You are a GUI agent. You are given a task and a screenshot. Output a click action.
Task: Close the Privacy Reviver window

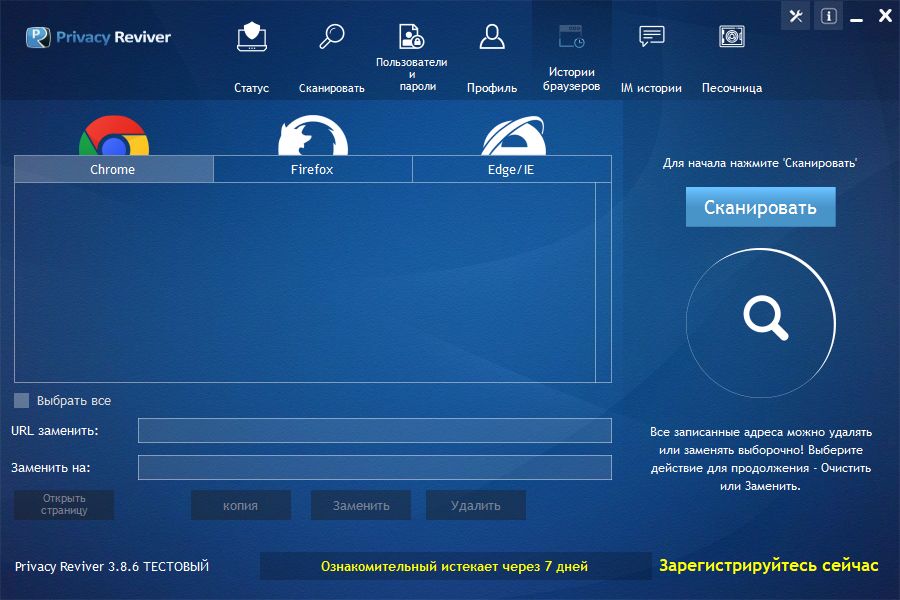[x=885, y=16]
